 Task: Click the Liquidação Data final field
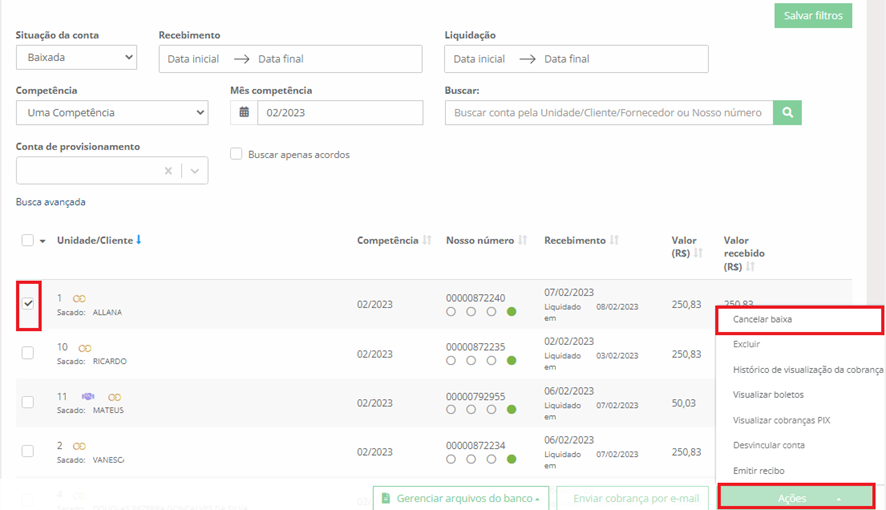pos(567,59)
